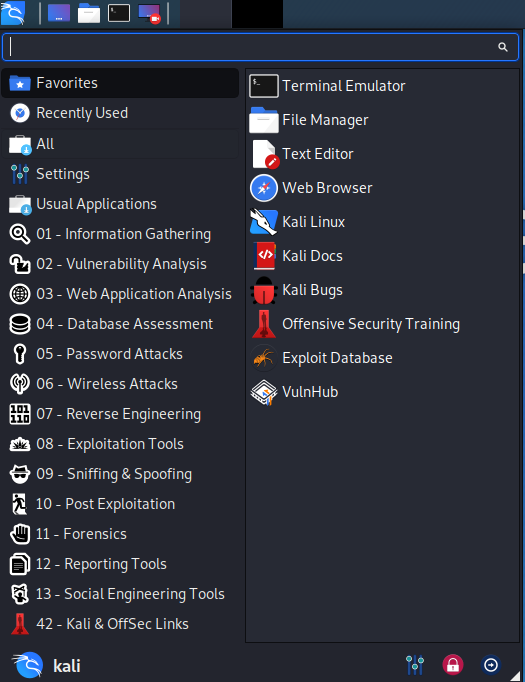Open 08 - Exploitation Tools category
525x682 pixels.
(x=120, y=444)
